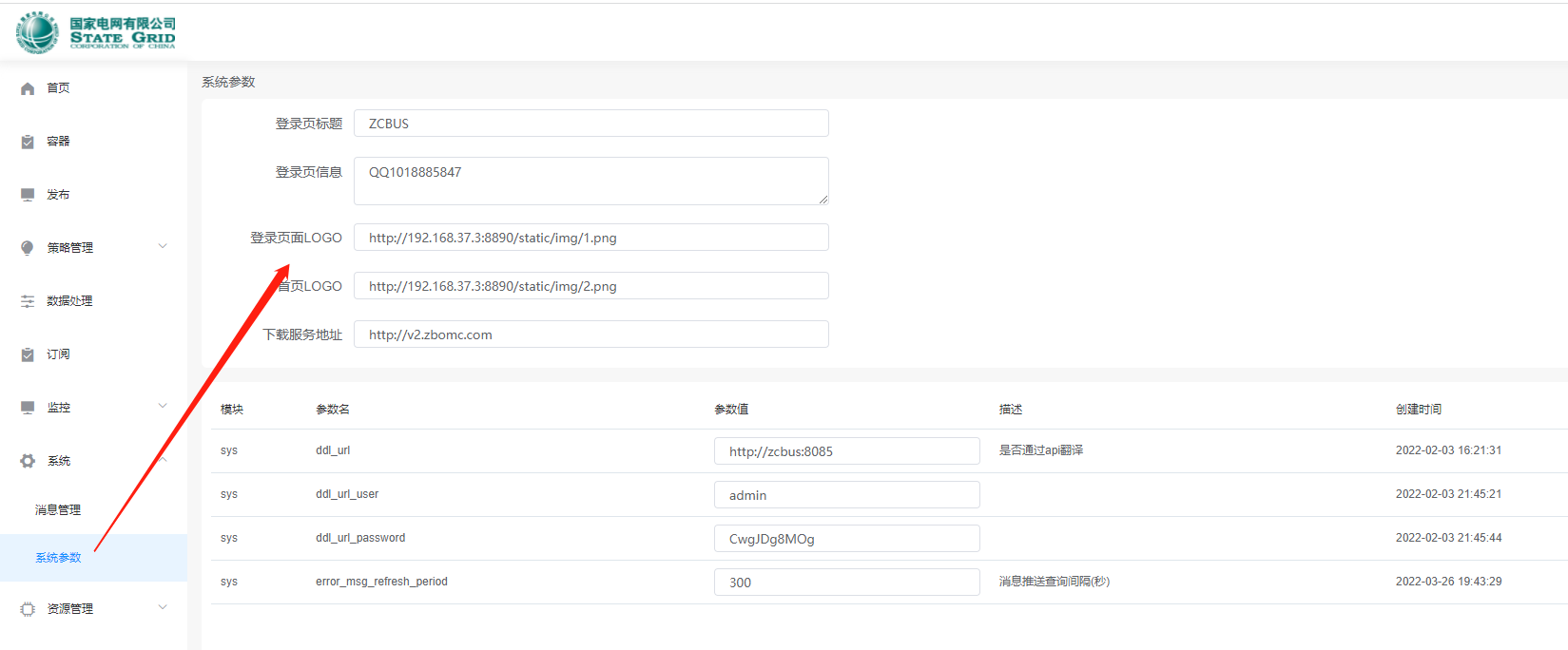
Task: Expand the 资源管理 menu chevron
Action: (x=163, y=608)
